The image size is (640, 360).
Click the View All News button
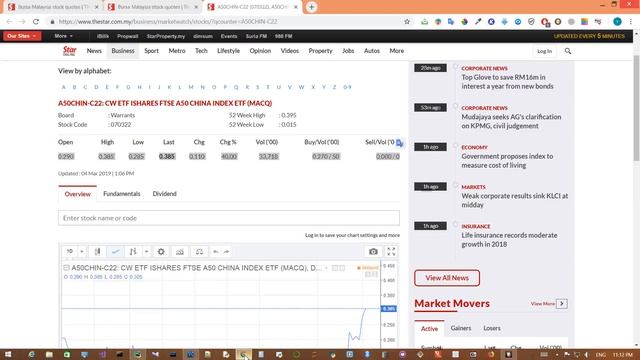click(447, 278)
